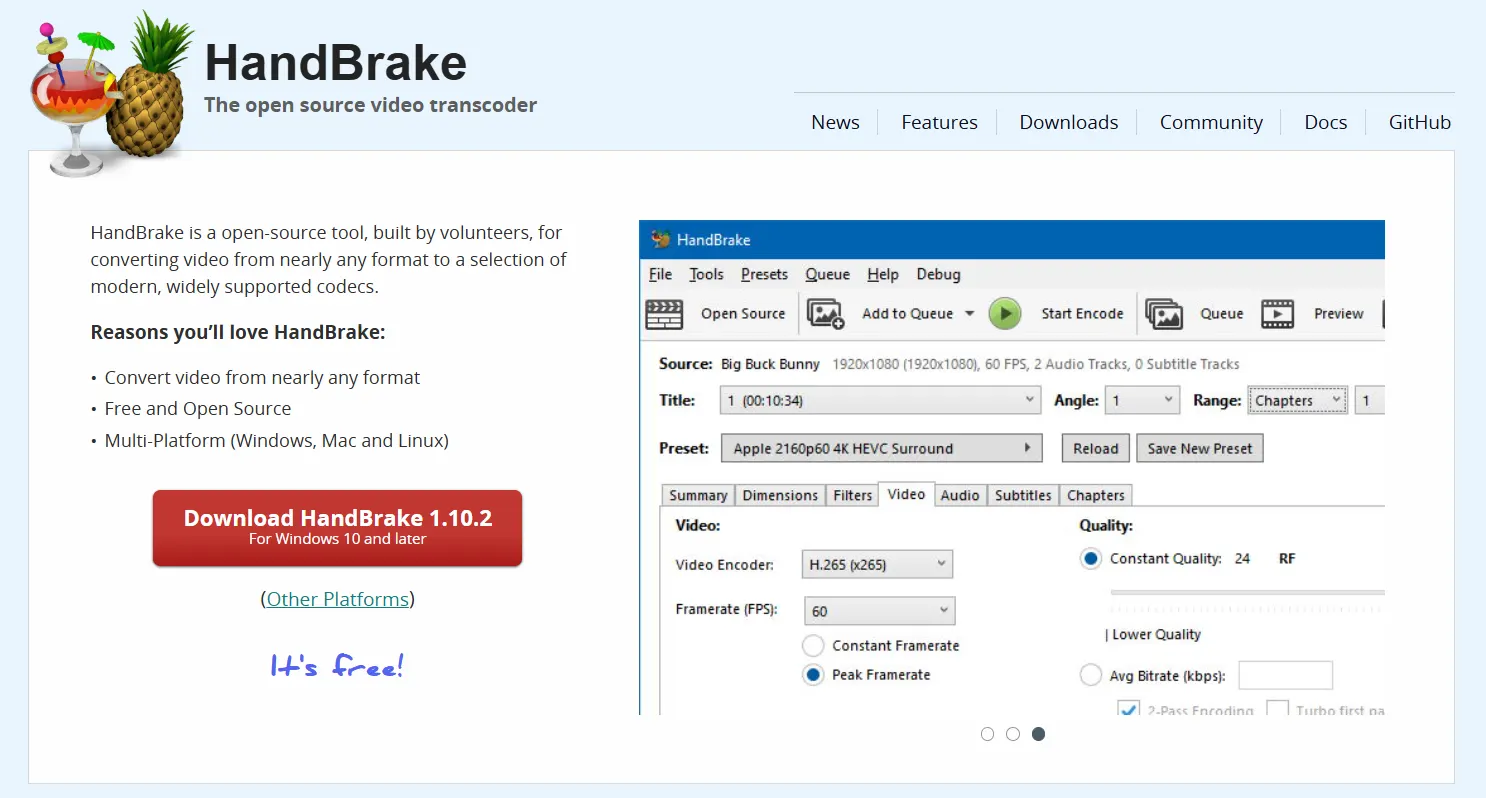Change Range type from Chapters dropdown
Image resolution: width=1486 pixels, height=798 pixels.
pyautogui.click(x=1297, y=399)
